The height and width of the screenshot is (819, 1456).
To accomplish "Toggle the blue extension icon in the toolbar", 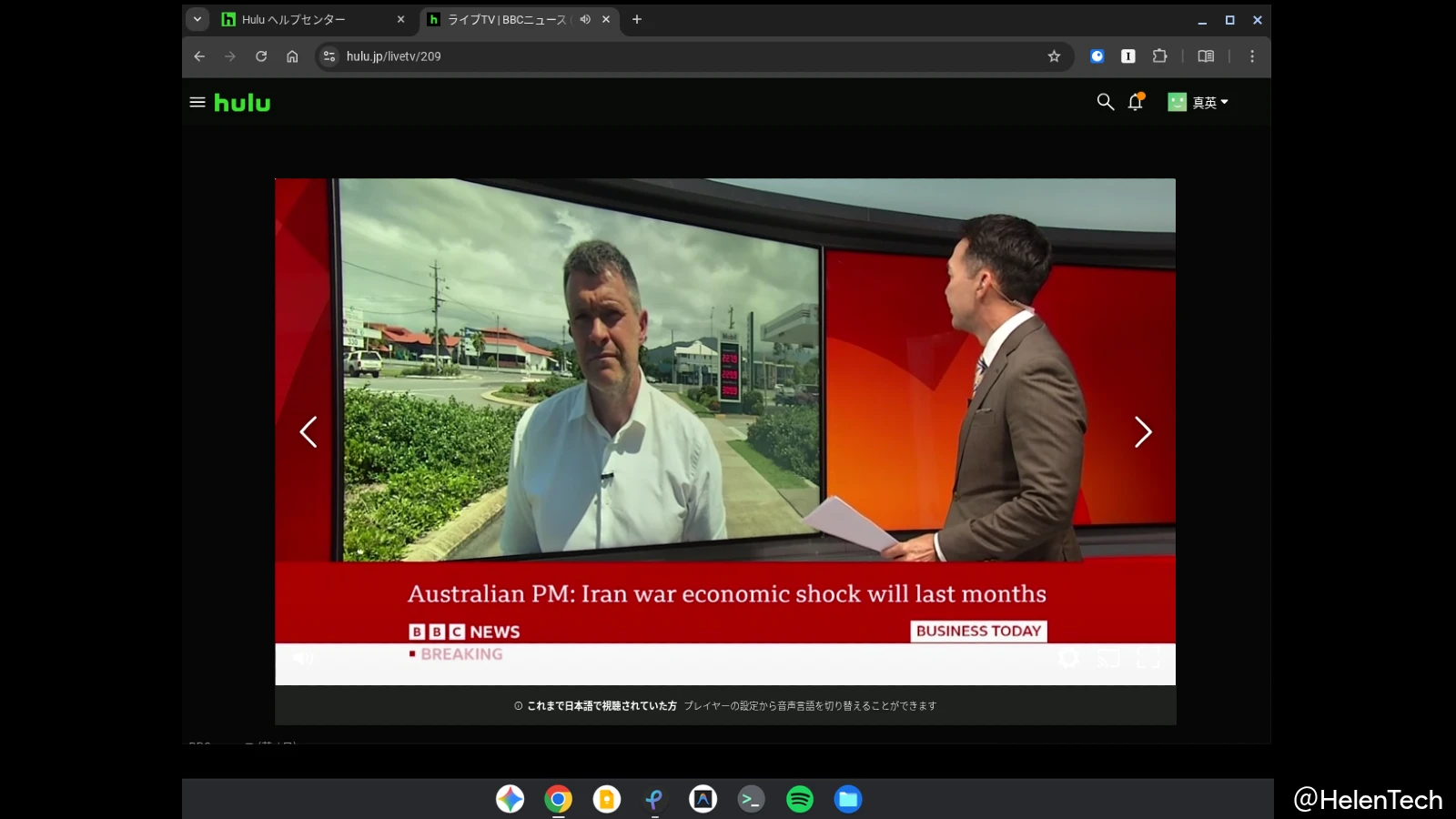I will tap(1097, 56).
